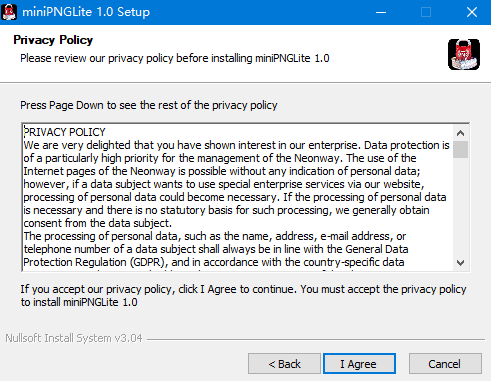
Task: Click the empty scrollbar track below thumb
Action: click(460, 206)
